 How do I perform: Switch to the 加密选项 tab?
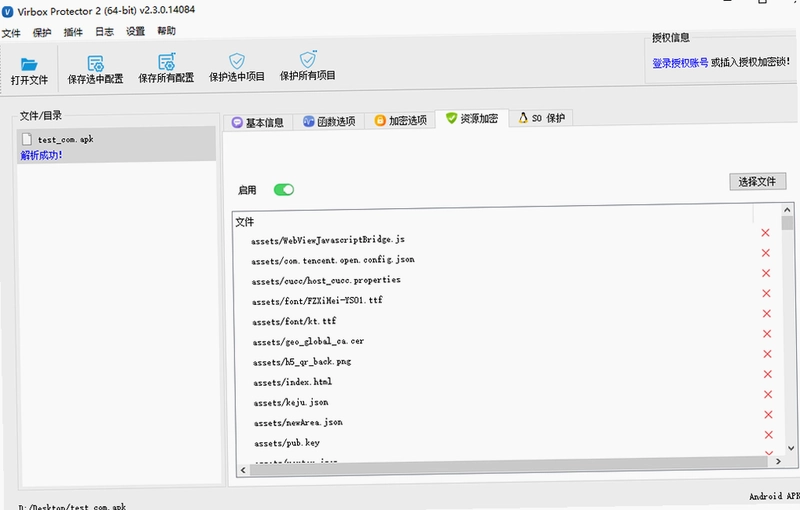coord(401,120)
